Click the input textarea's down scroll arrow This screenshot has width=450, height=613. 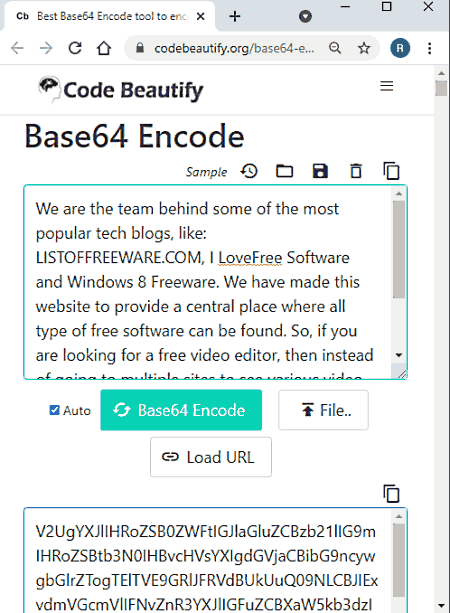point(399,355)
